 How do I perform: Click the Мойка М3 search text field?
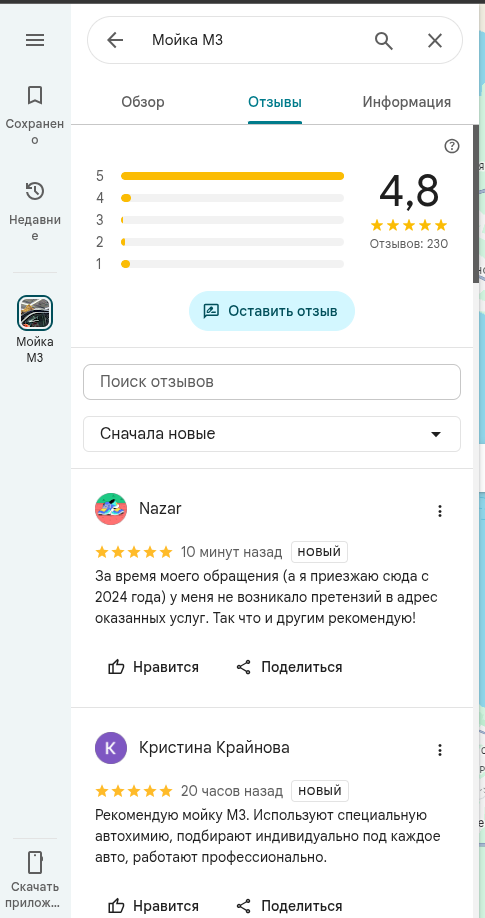[x=187, y=40]
